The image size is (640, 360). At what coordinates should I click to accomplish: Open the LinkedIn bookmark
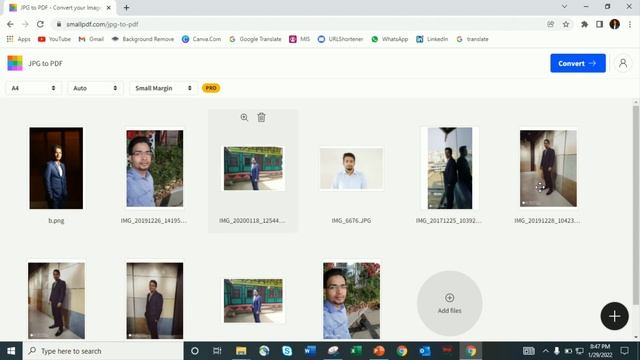tap(432, 39)
